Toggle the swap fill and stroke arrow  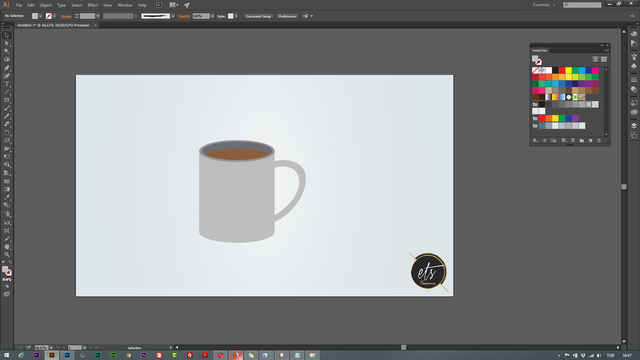point(10,262)
